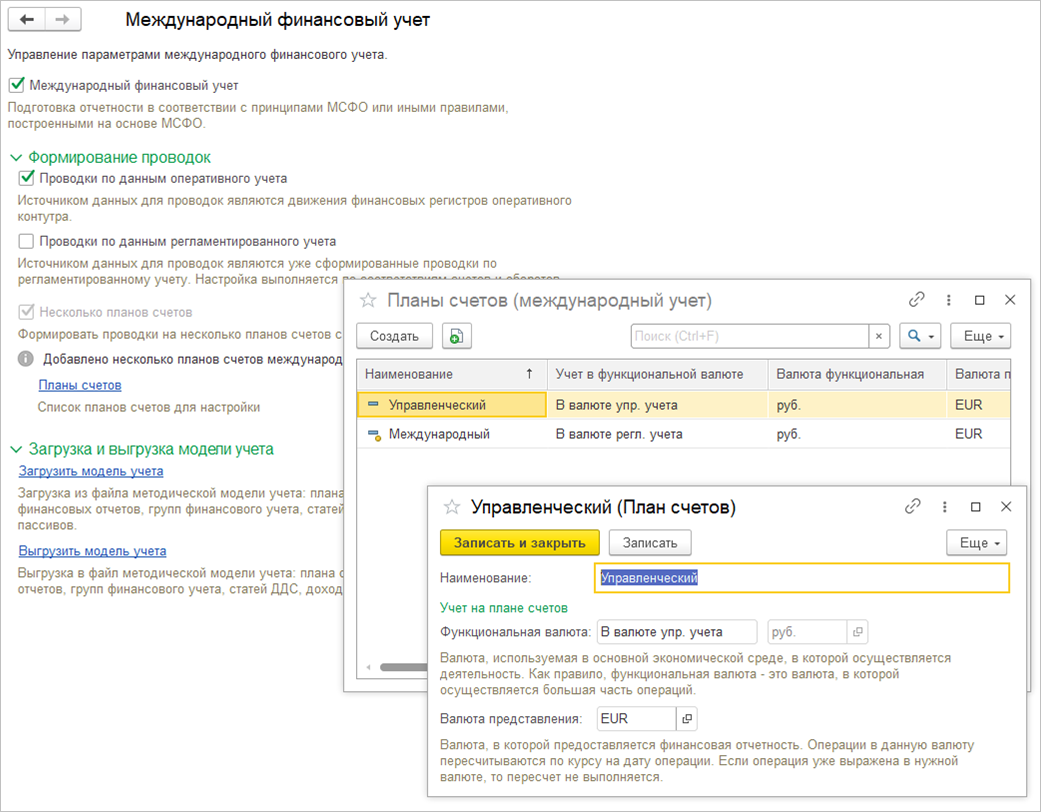Viewport: 1041px width, 812px height.
Task: Open EUR currency via Валюта представления open button
Action: click(686, 718)
